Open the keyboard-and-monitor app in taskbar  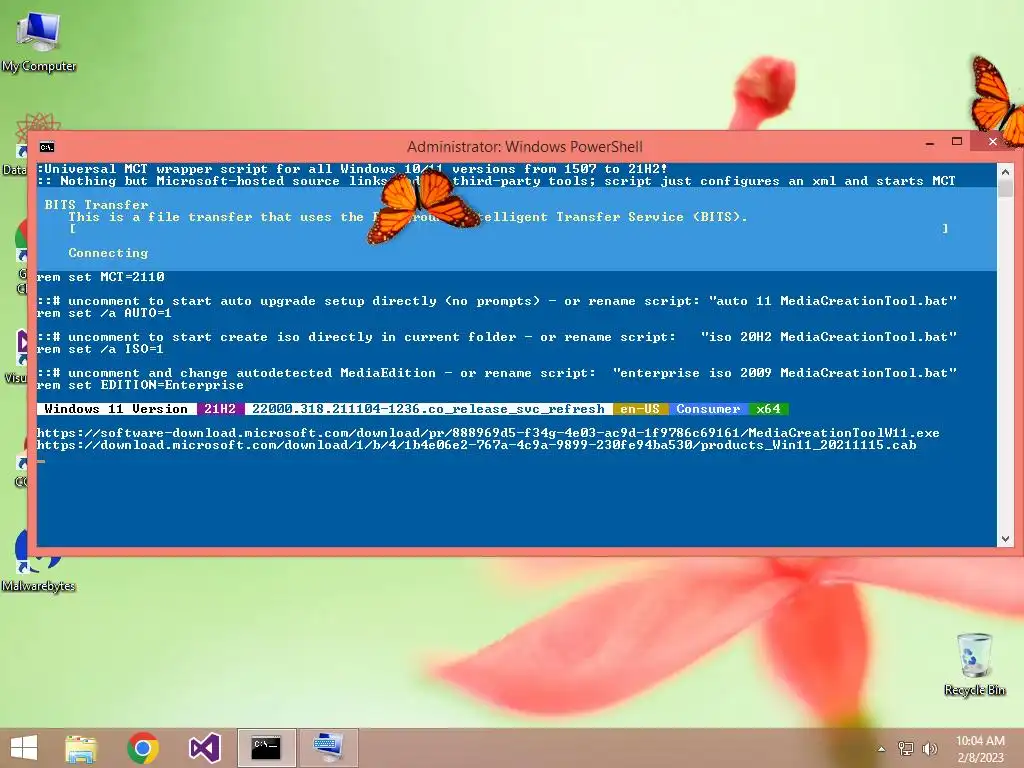pos(328,748)
